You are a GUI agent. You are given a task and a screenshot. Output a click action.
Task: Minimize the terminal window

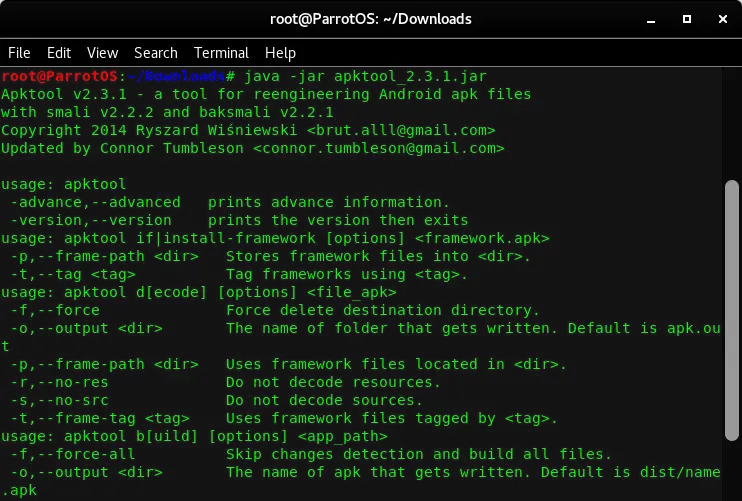click(x=651, y=19)
